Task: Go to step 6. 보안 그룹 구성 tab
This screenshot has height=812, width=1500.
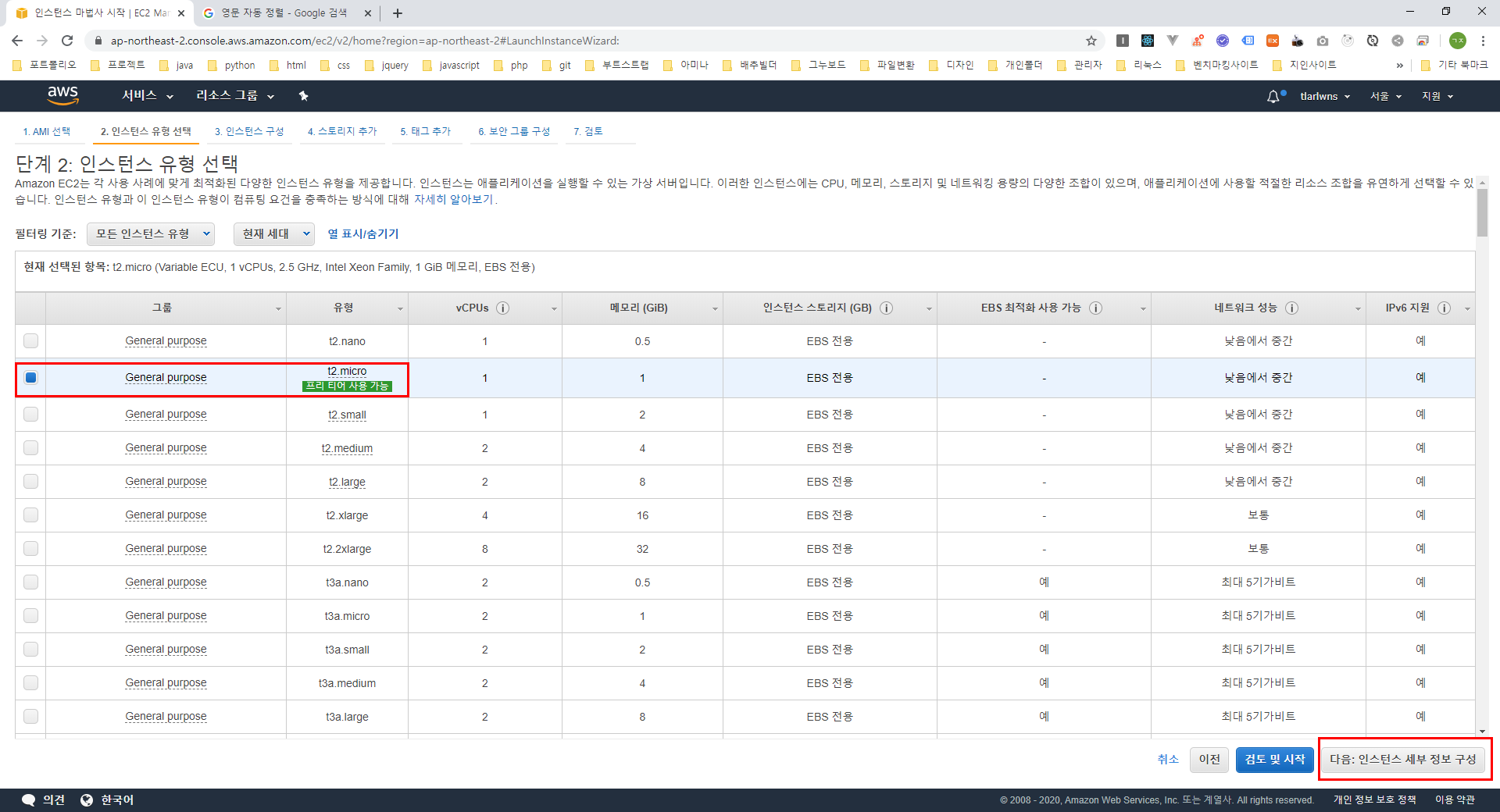Action: 514,131
